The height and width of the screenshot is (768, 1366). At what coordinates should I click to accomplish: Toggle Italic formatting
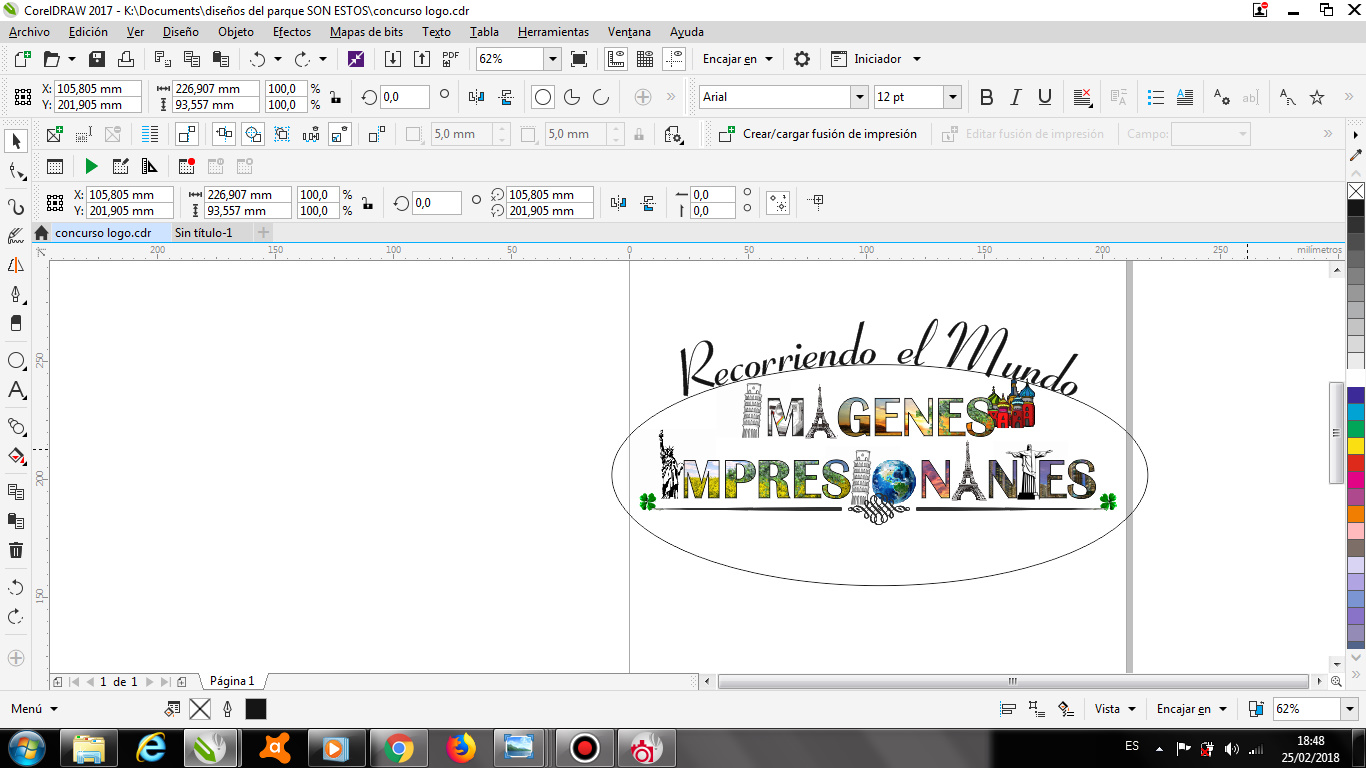[x=1016, y=97]
